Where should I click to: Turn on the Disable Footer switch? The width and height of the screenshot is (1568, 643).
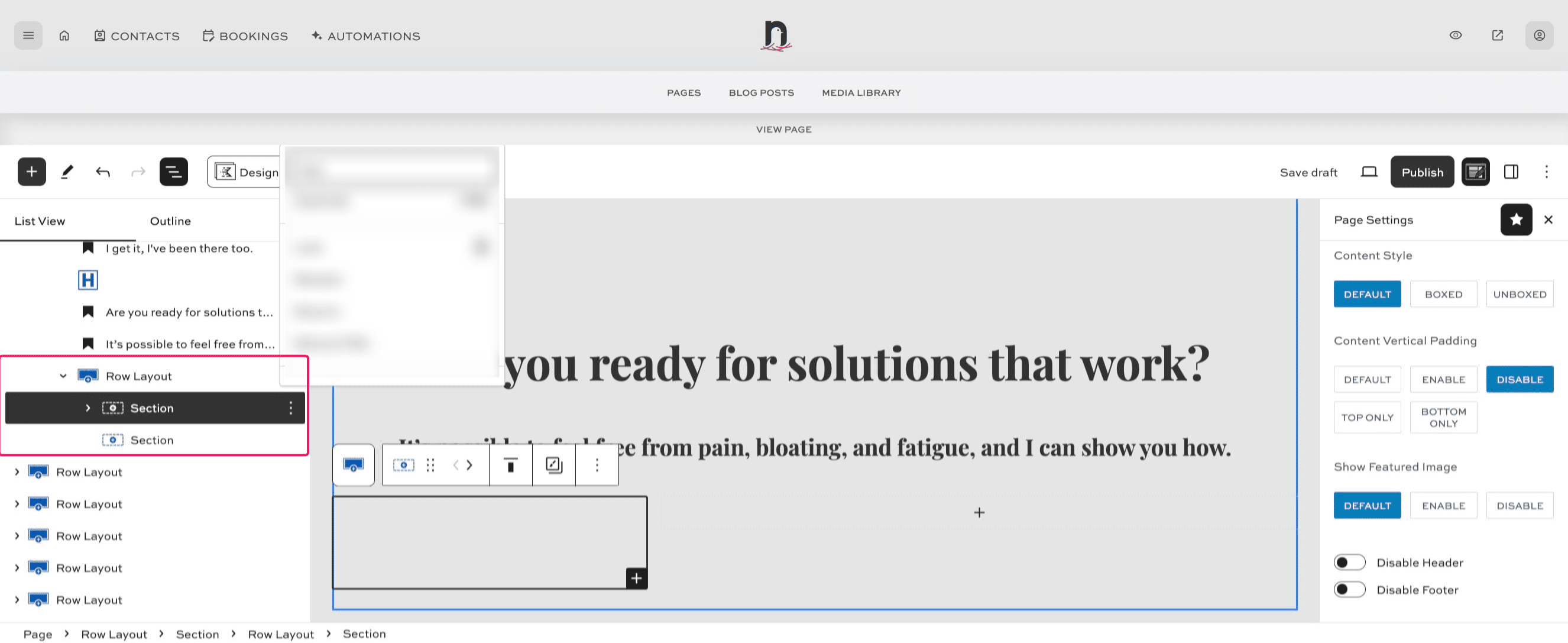1349,589
